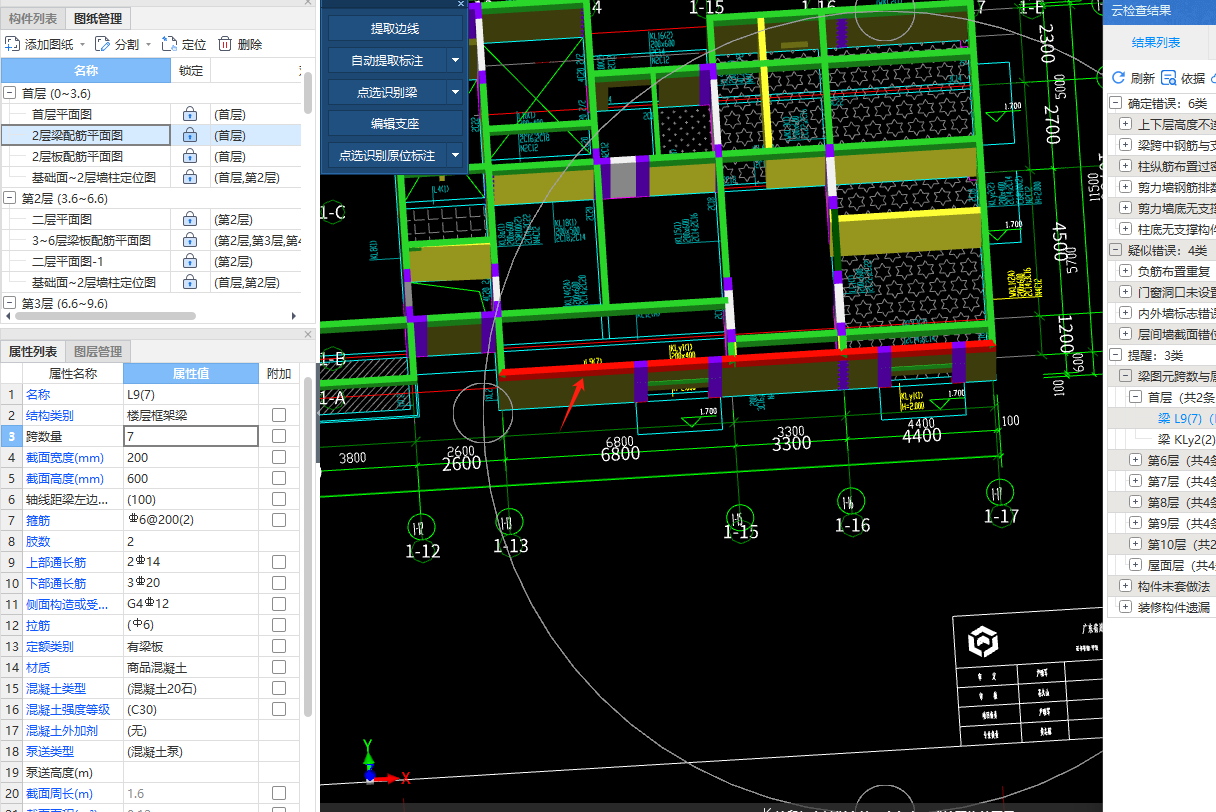The width and height of the screenshot is (1216, 812).
Task: Click the 自动提取标注 button
Action: (x=387, y=60)
